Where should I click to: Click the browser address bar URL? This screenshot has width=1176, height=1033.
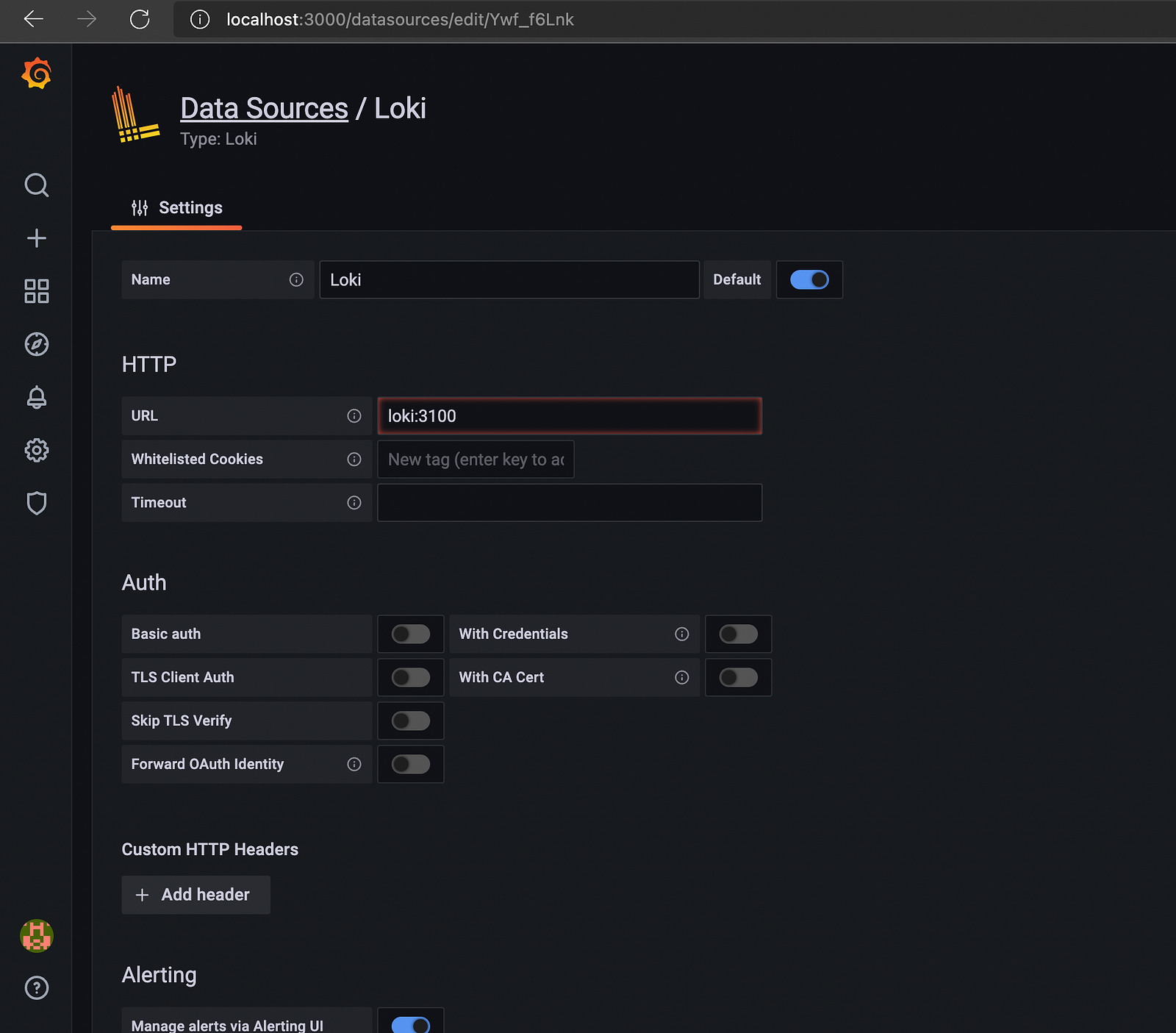[400, 19]
